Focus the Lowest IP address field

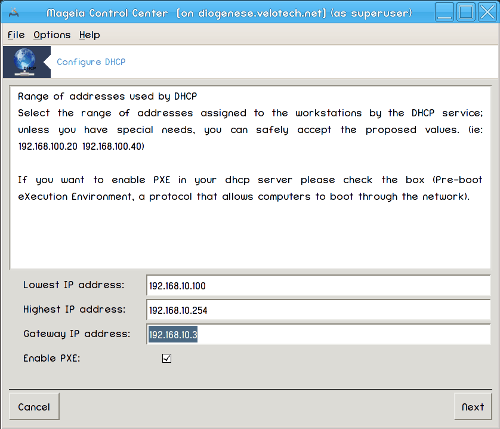click(318, 286)
